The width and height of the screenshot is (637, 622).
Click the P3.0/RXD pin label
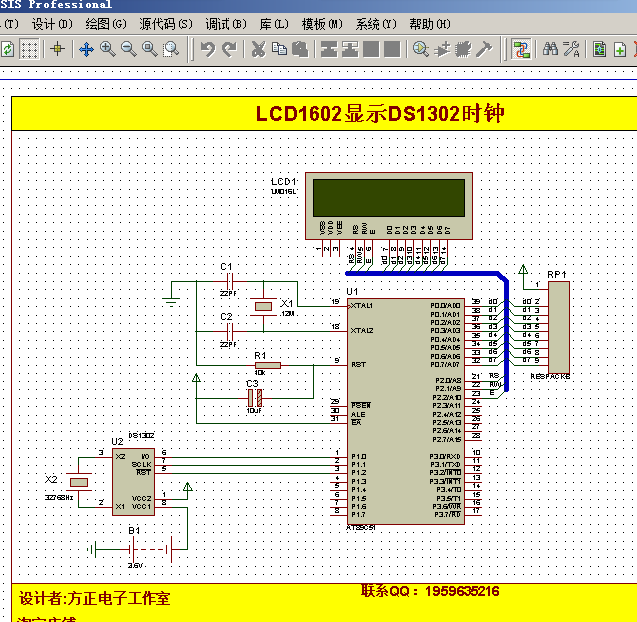445,457
